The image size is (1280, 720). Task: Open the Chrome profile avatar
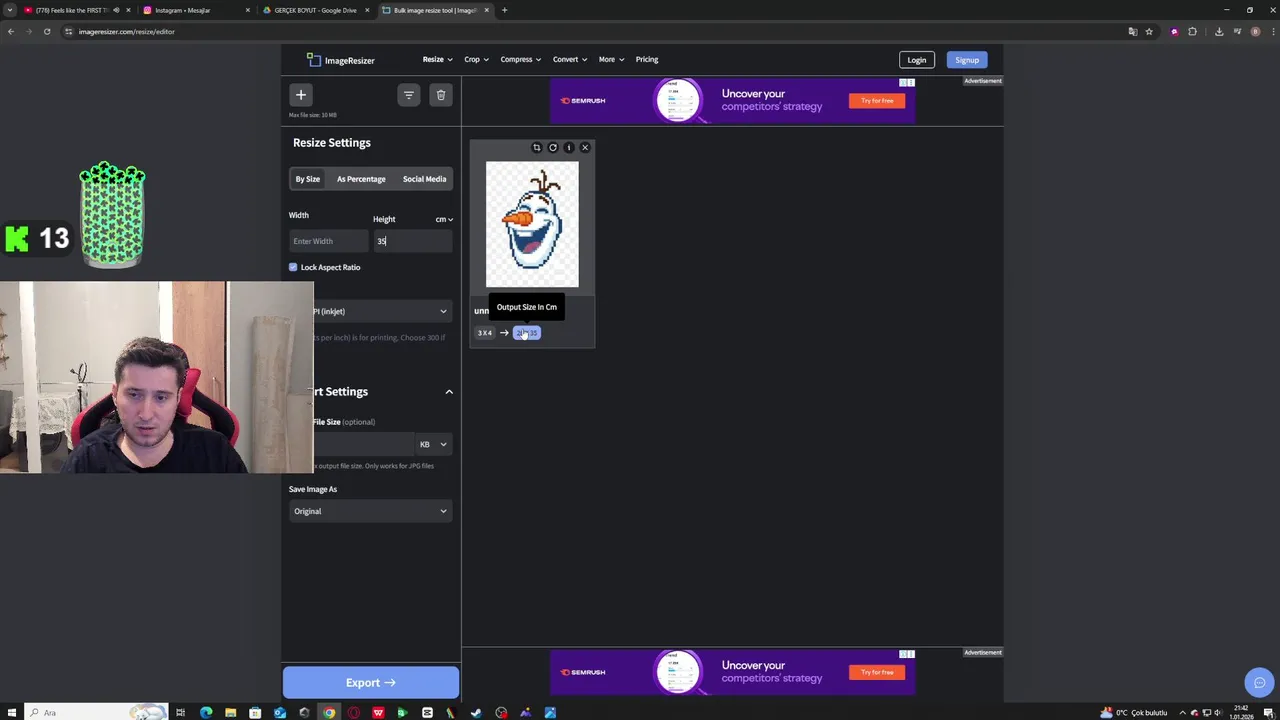[x=1255, y=32]
